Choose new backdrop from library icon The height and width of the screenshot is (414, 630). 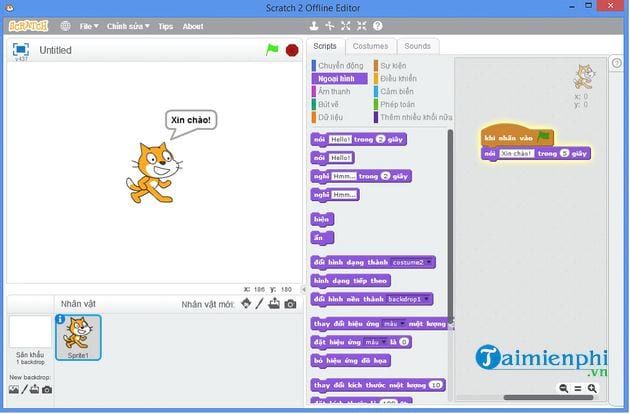click(x=14, y=389)
